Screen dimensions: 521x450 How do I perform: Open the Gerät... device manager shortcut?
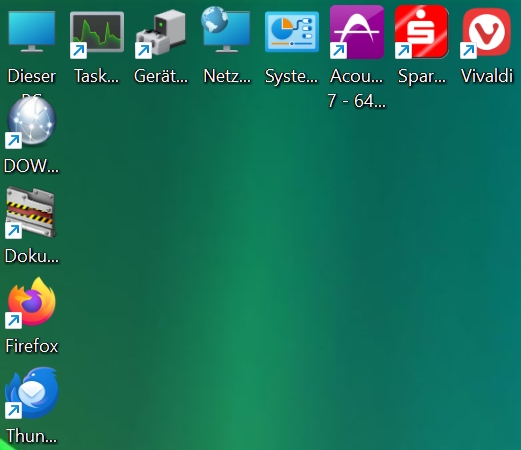pos(162,33)
